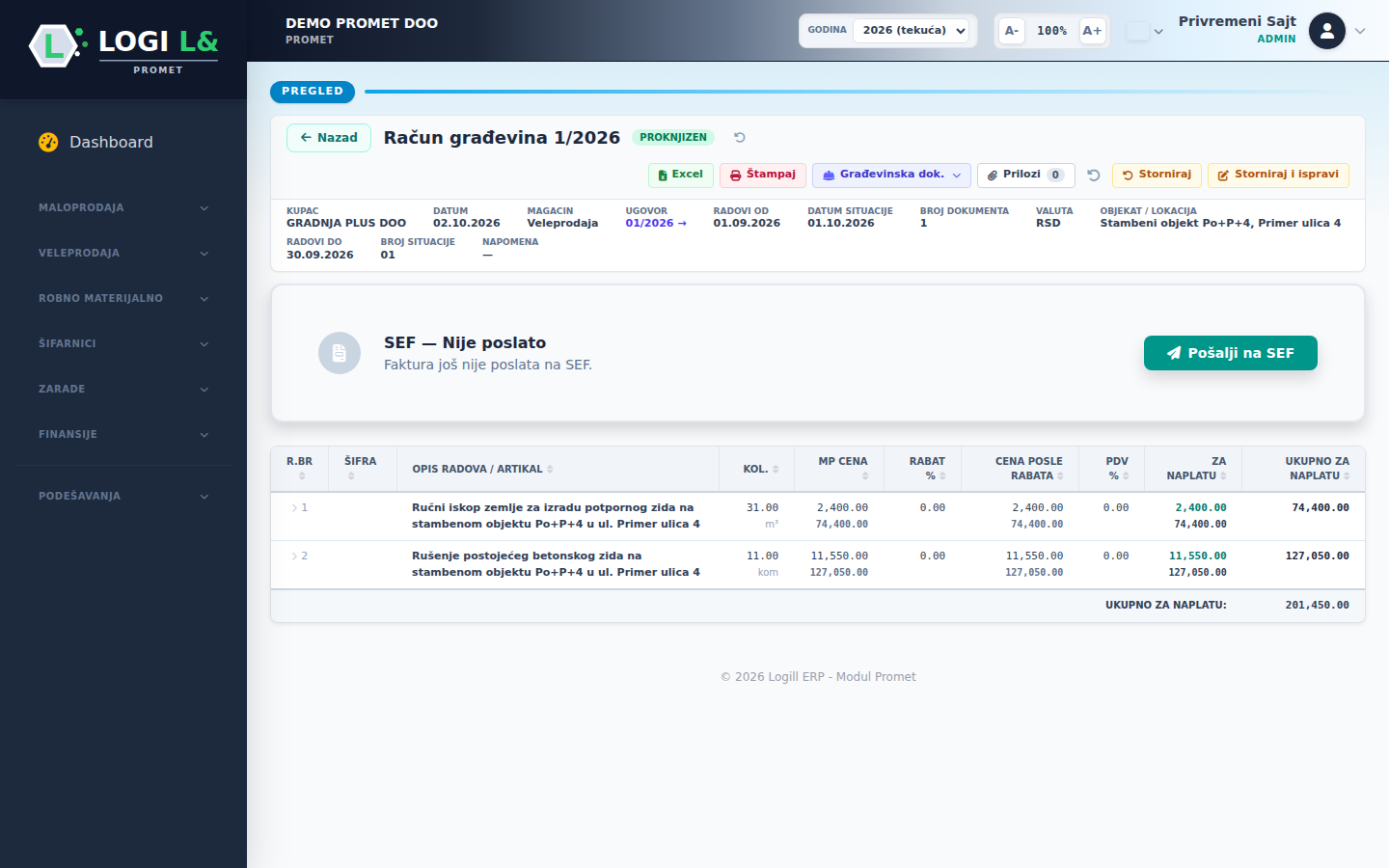
Task: Export the invoice to Excel
Action: [x=681, y=175]
